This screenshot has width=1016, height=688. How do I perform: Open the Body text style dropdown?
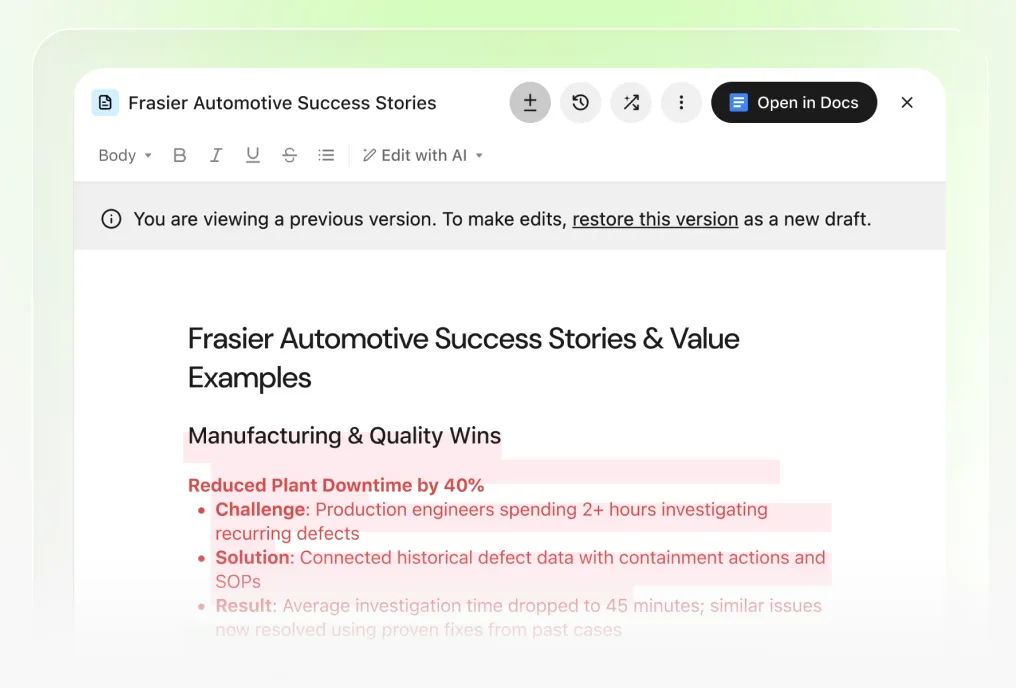pyautogui.click(x=125, y=155)
